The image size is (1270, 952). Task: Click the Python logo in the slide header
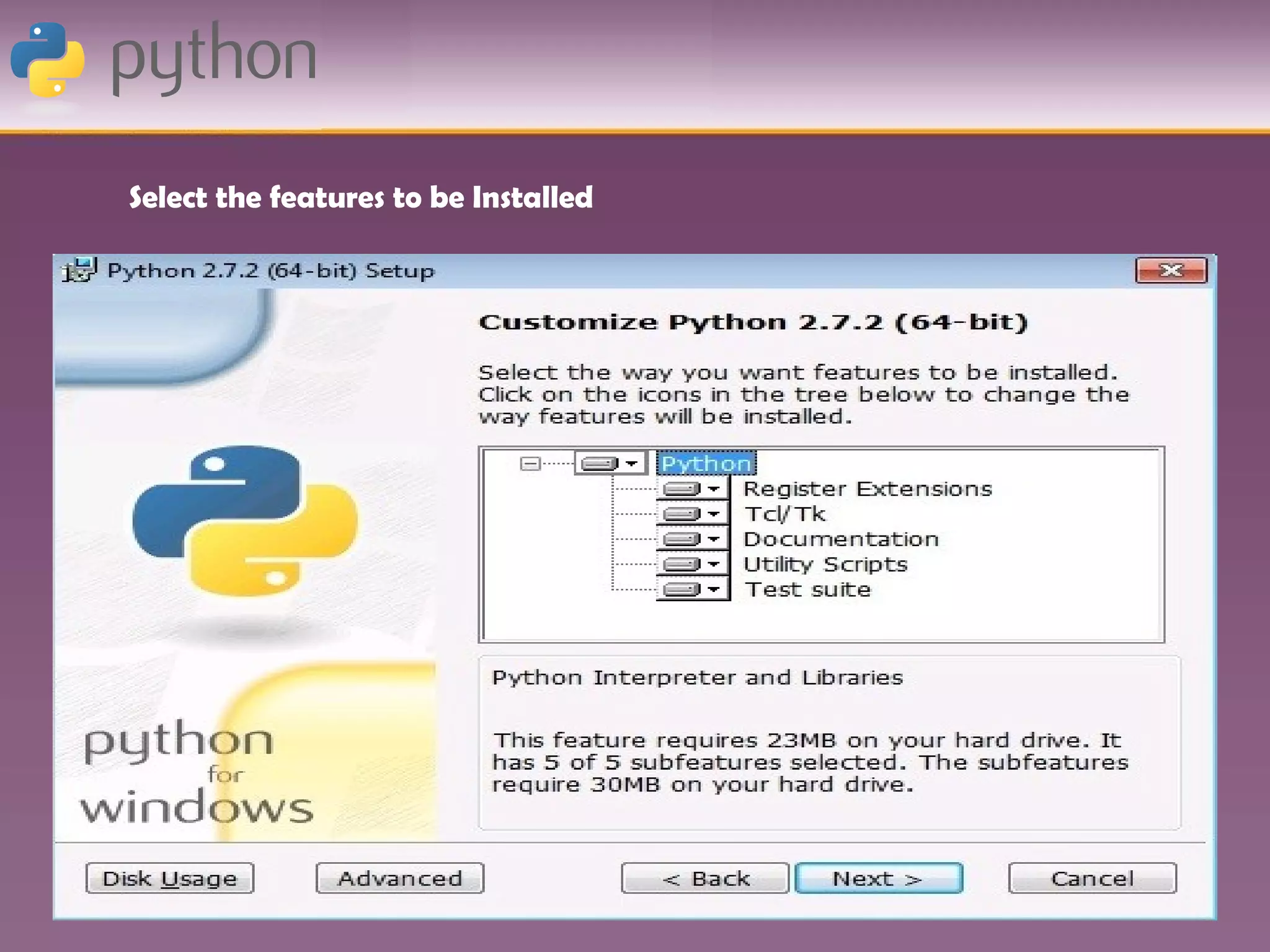[48, 60]
